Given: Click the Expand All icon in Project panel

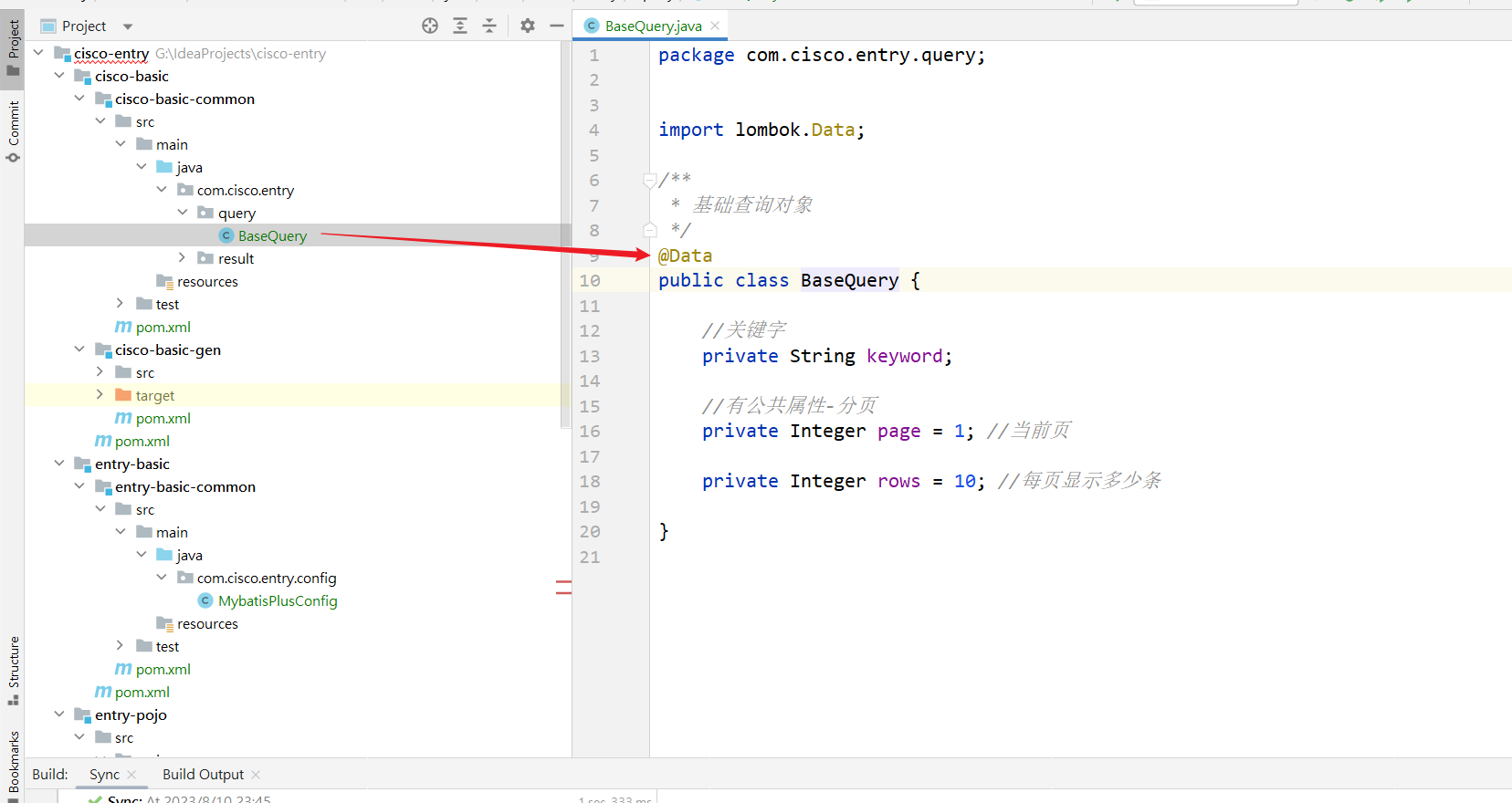Looking at the screenshot, I should click(460, 26).
